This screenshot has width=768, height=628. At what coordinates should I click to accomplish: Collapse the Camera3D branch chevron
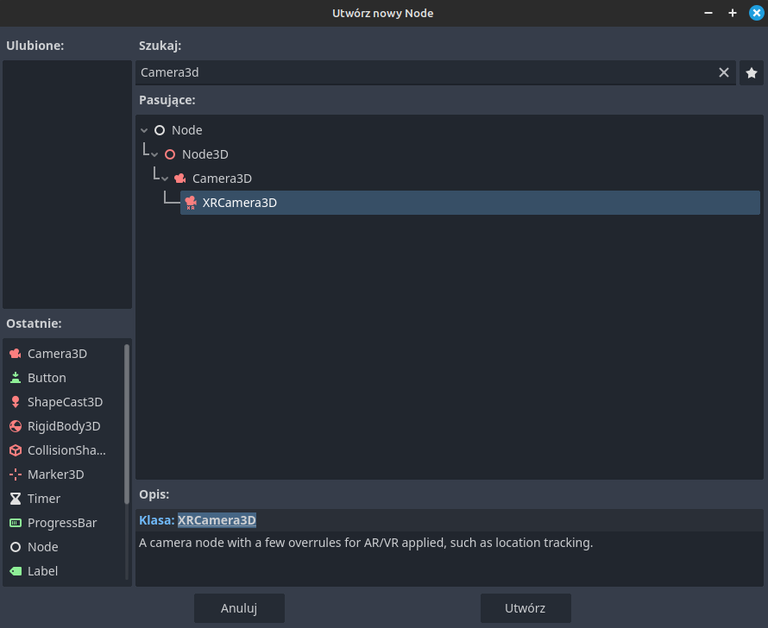click(165, 179)
